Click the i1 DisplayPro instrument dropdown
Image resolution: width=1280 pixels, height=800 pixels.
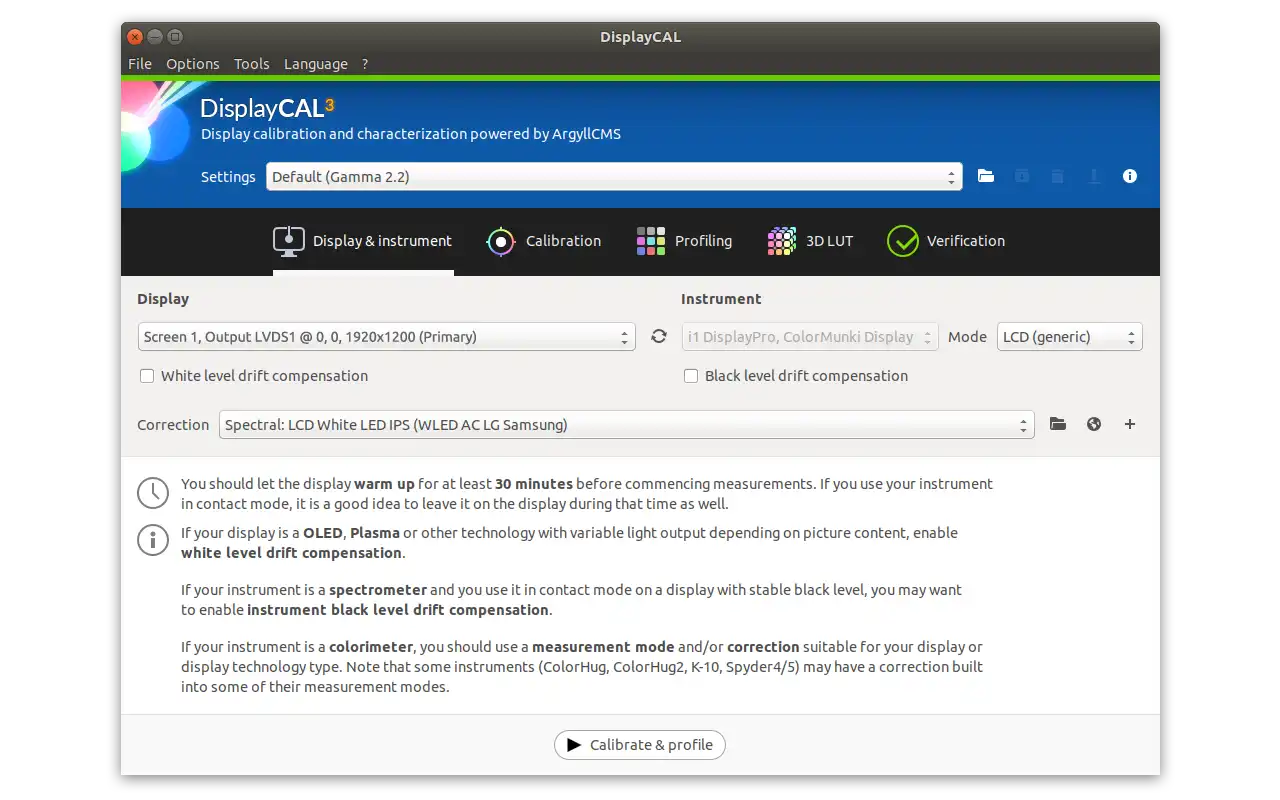tap(810, 337)
